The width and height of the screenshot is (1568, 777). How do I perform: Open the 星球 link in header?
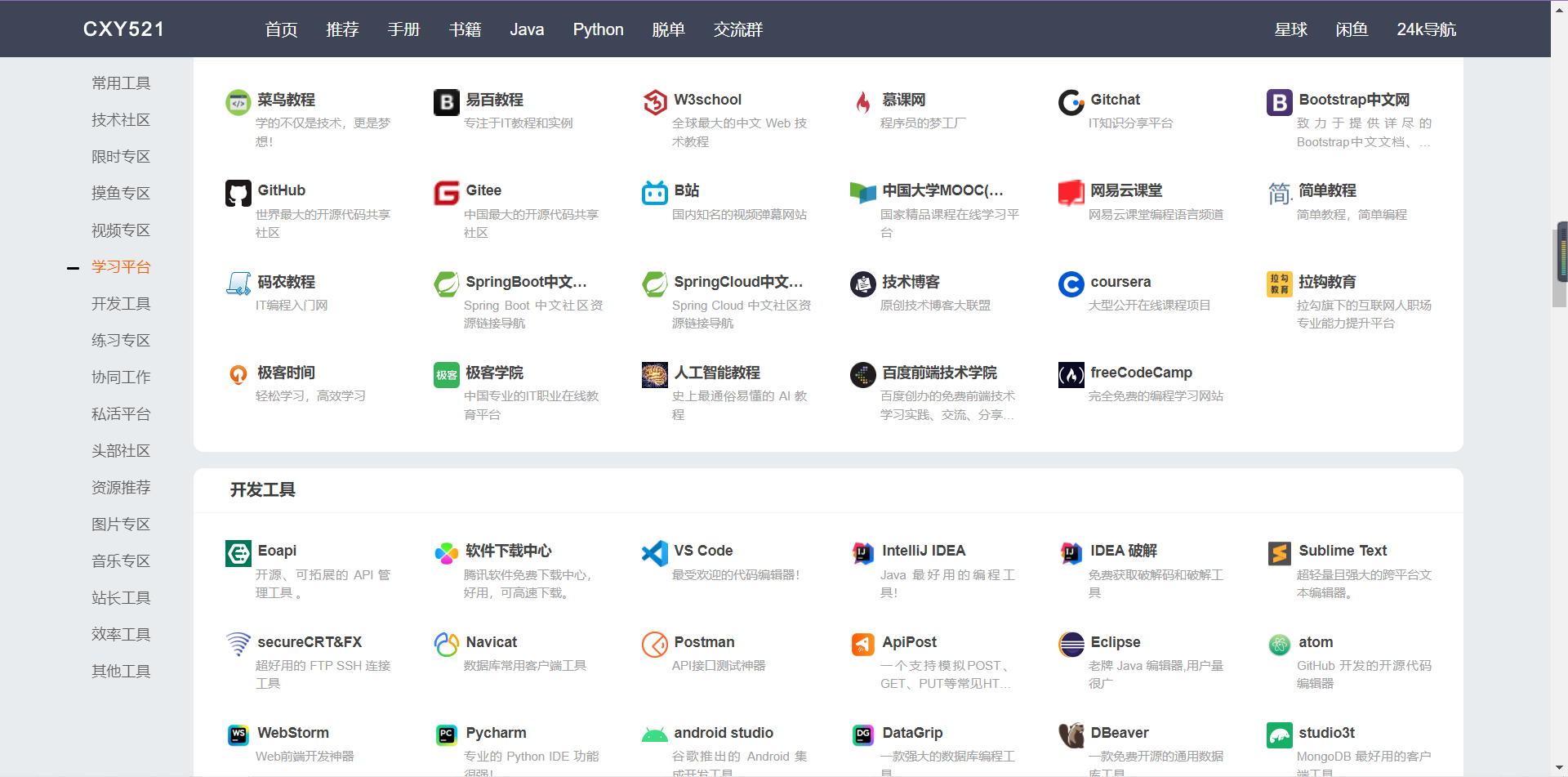click(x=1291, y=29)
